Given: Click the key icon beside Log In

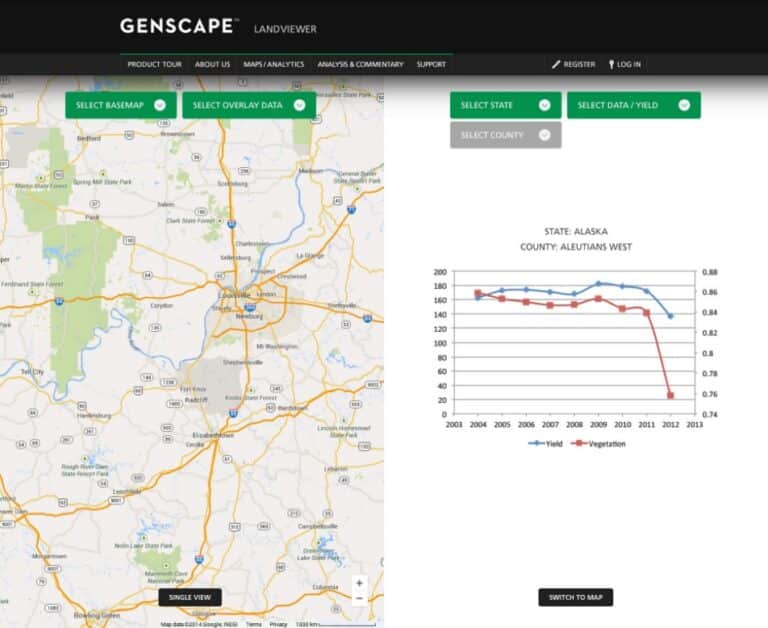Looking at the screenshot, I should [x=611, y=64].
